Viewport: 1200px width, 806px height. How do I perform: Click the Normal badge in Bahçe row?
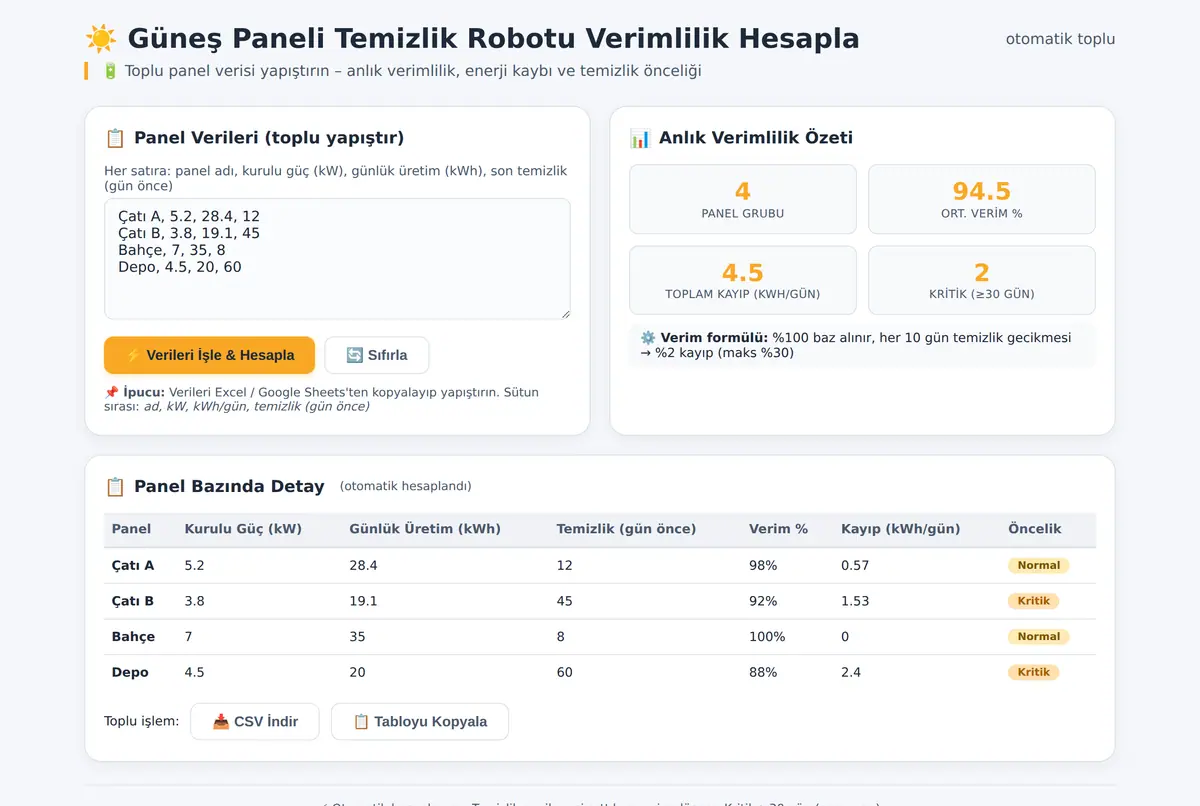[1039, 637]
